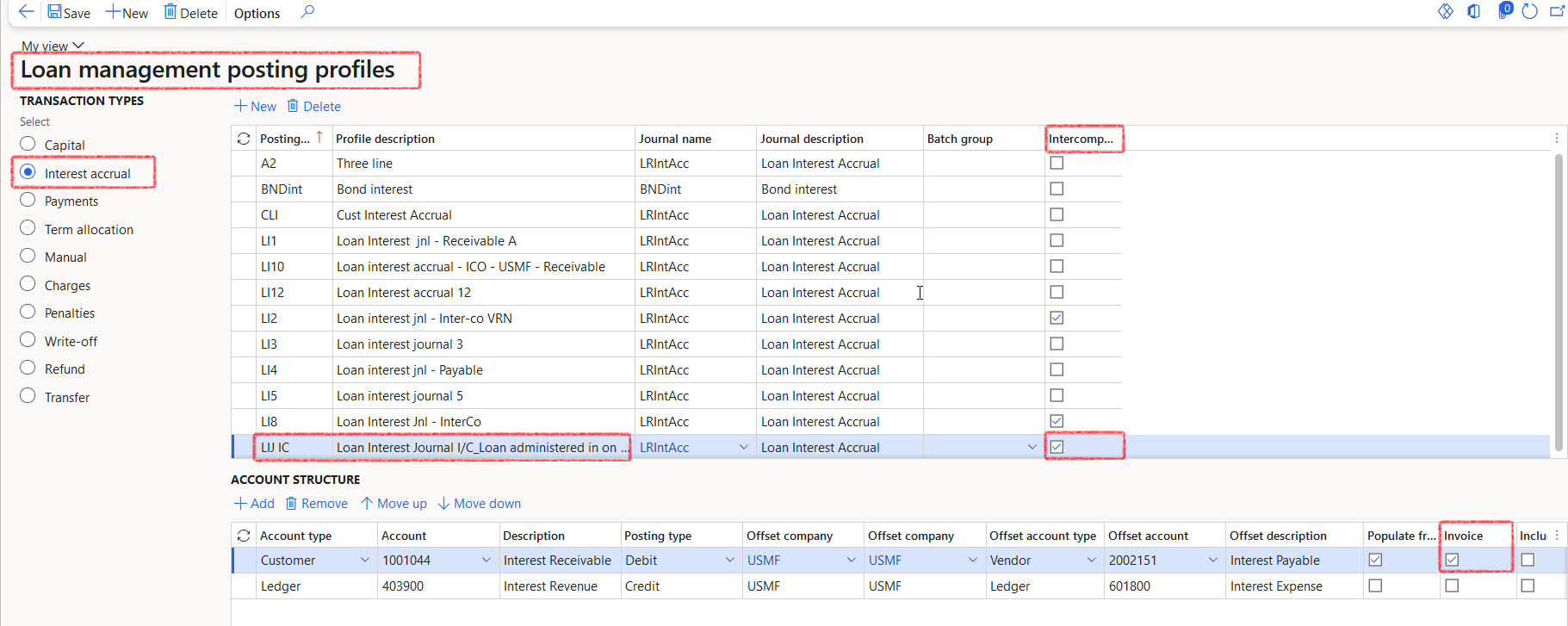Viewport: 1568px width, 626px height.
Task: Toggle Intercompany checkbox for A2 row
Action: (1057, 163)
